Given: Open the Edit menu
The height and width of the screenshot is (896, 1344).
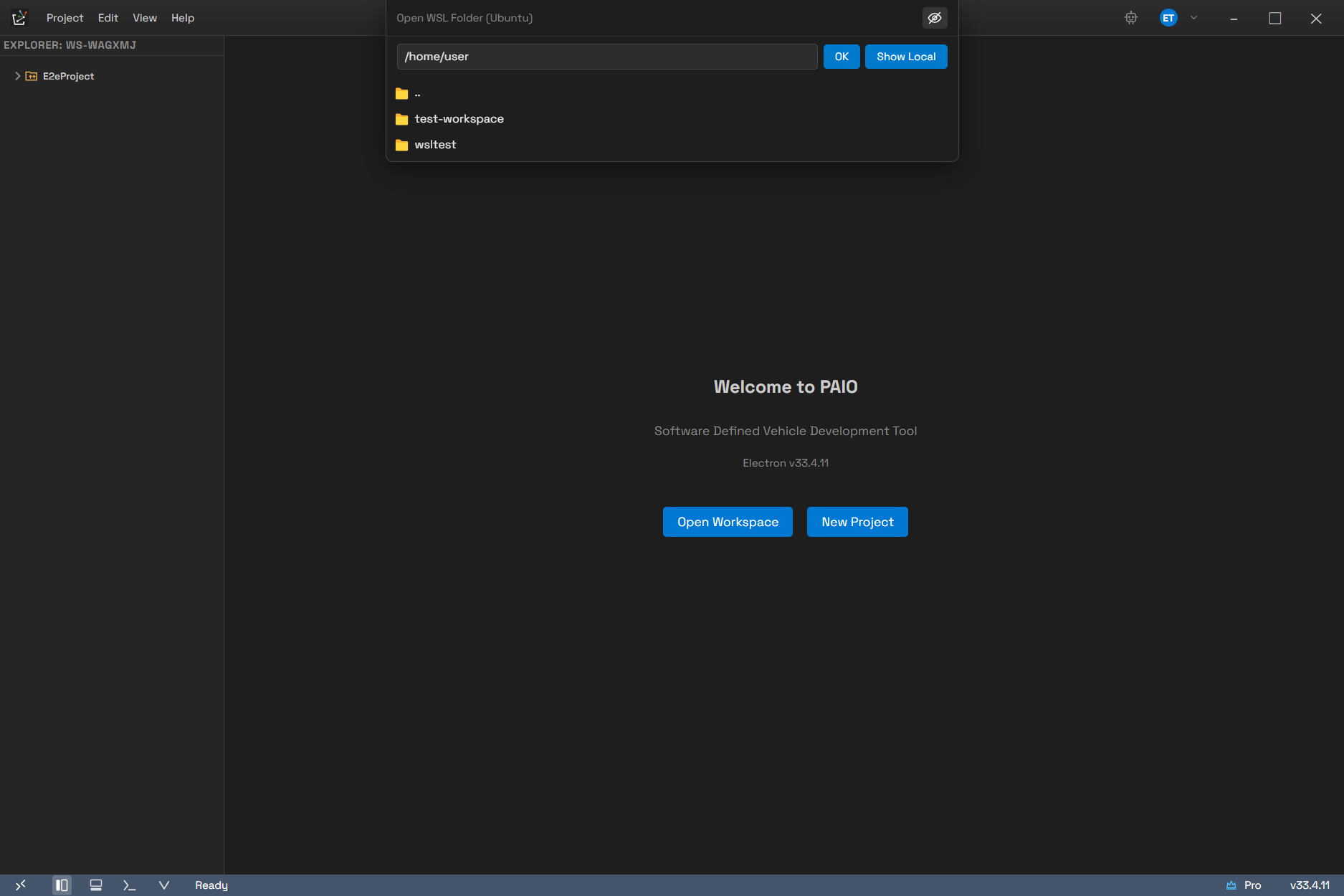Looking at the screenshot, I should [x=108, y=18].
